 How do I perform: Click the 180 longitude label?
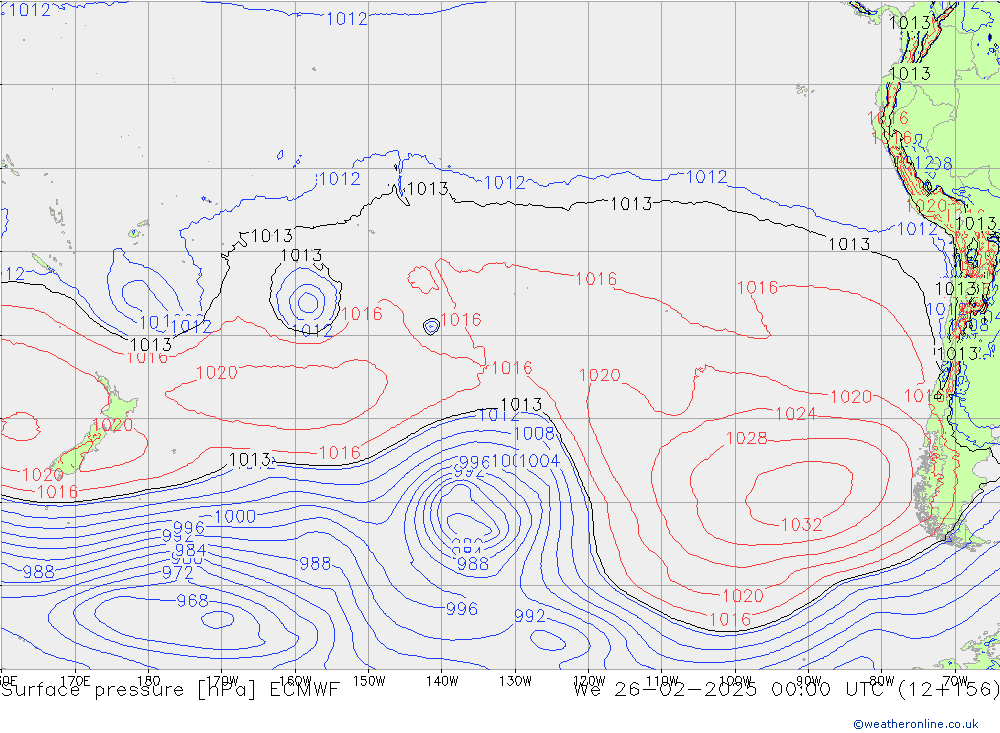click(x=149, y=681)
